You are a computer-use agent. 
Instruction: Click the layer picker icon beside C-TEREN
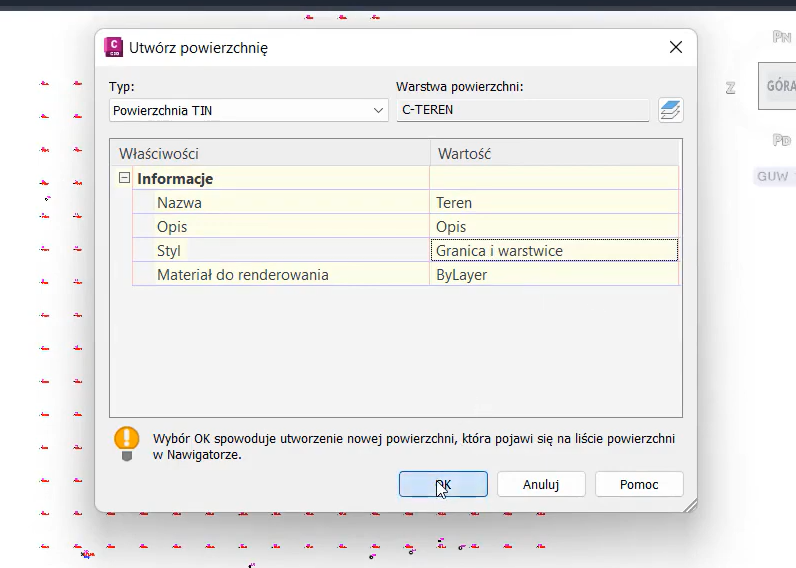tap(669, 110)
